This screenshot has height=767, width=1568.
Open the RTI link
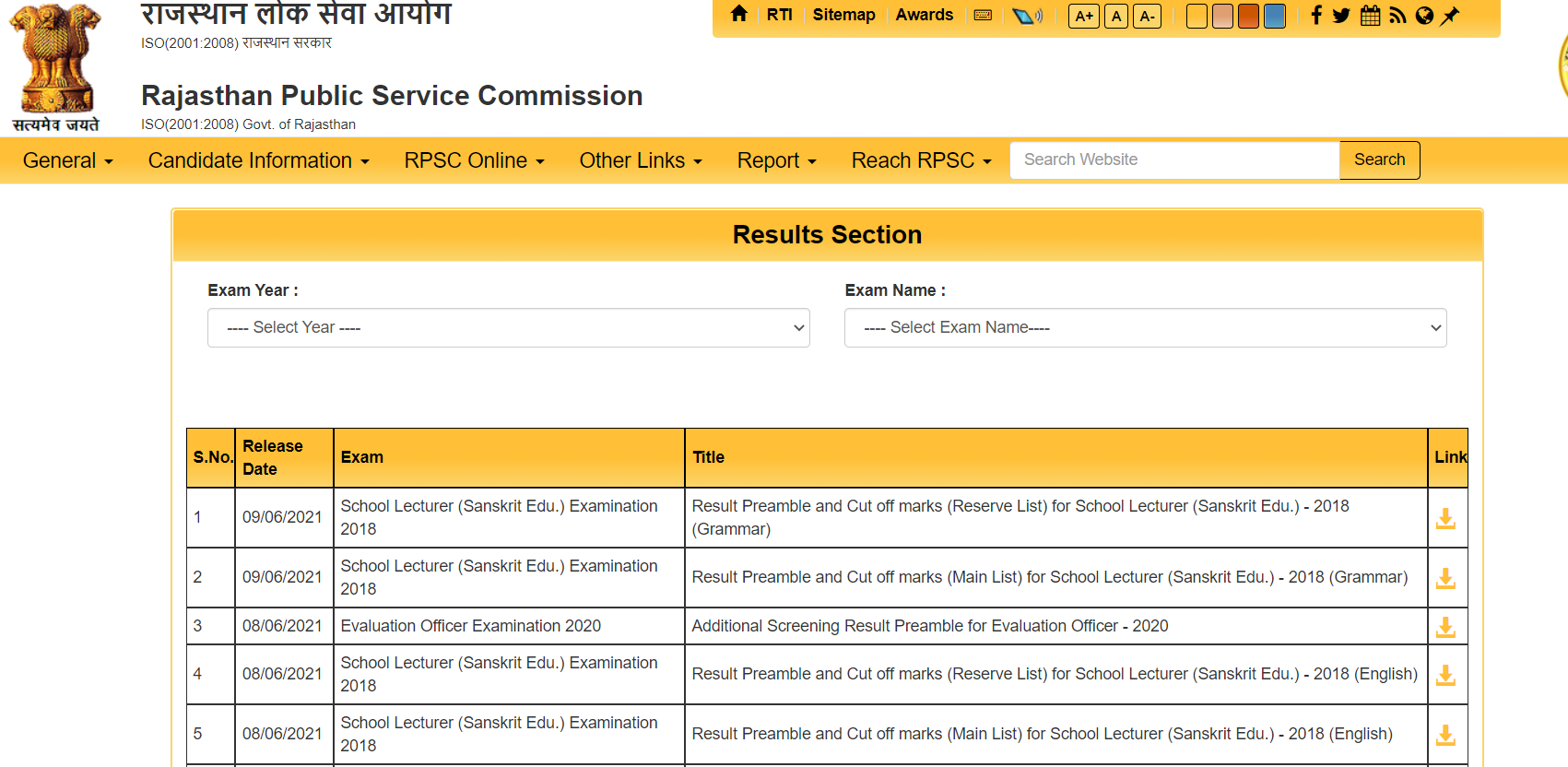(x=779, y=15)
